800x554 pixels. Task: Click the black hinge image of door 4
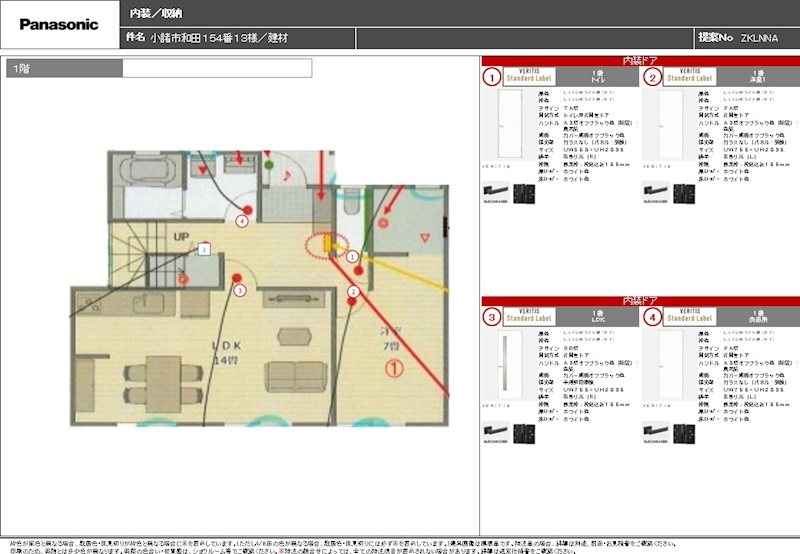coord(684,434)
